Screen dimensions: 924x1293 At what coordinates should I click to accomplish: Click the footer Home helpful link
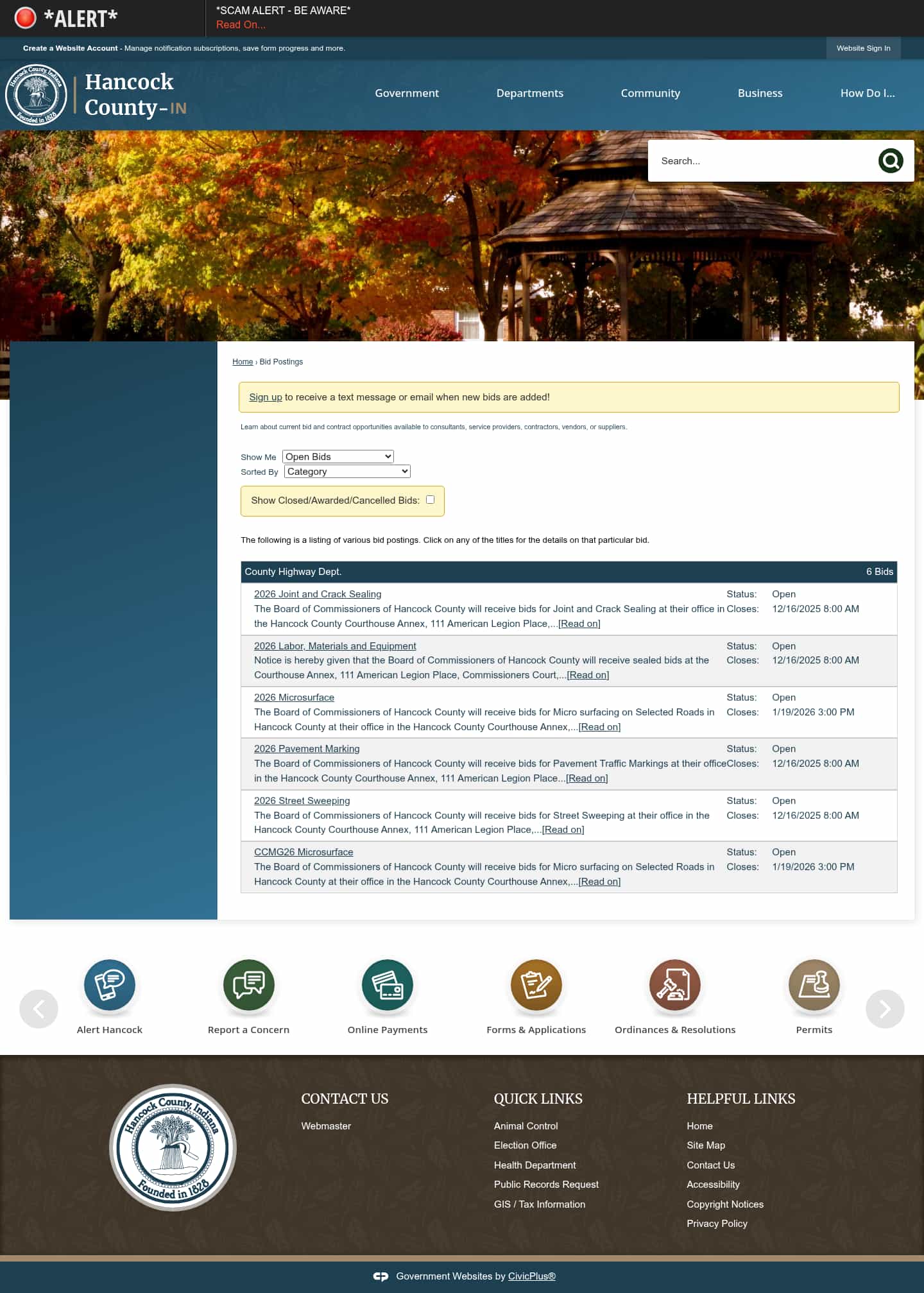(x=700, y=1126)
